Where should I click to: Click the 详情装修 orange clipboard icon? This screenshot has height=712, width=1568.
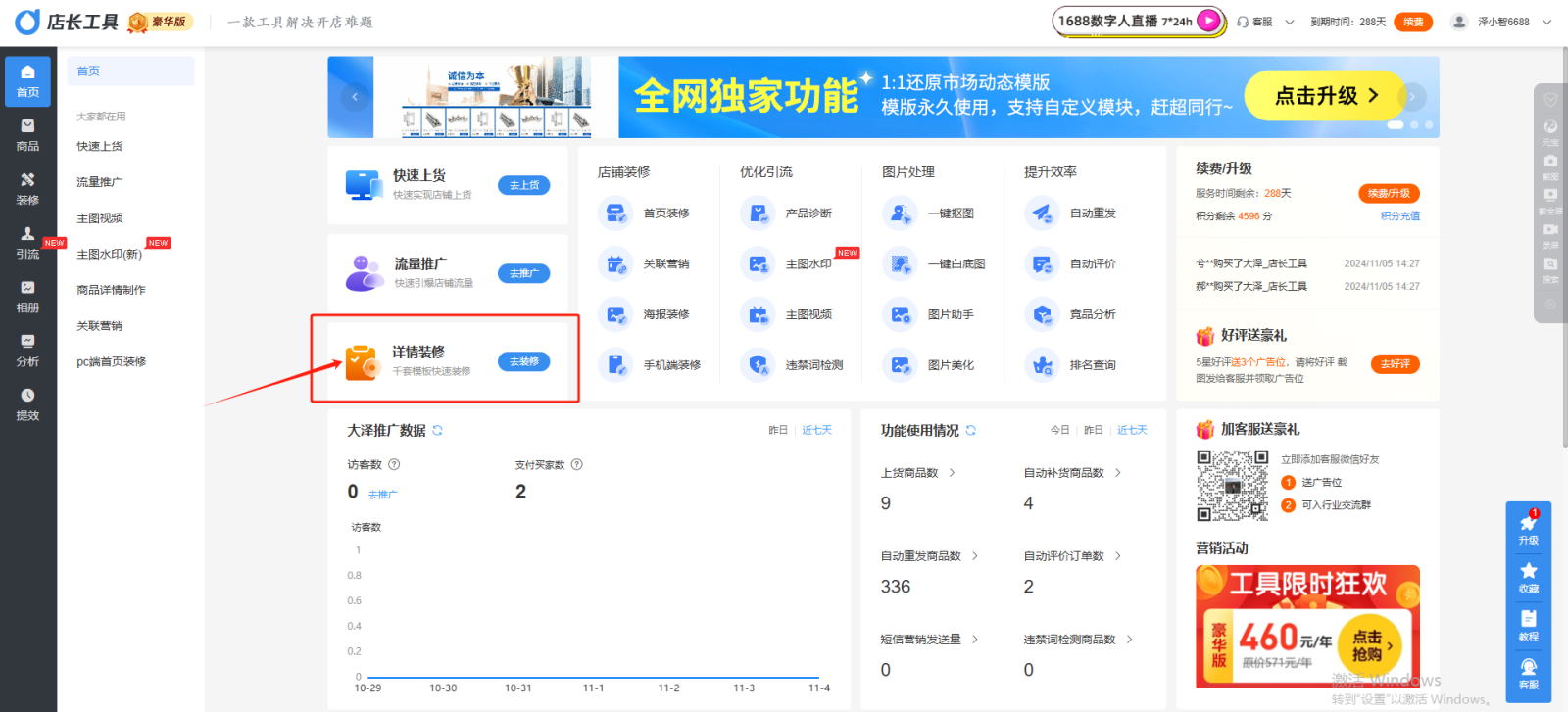coord(363,361)
